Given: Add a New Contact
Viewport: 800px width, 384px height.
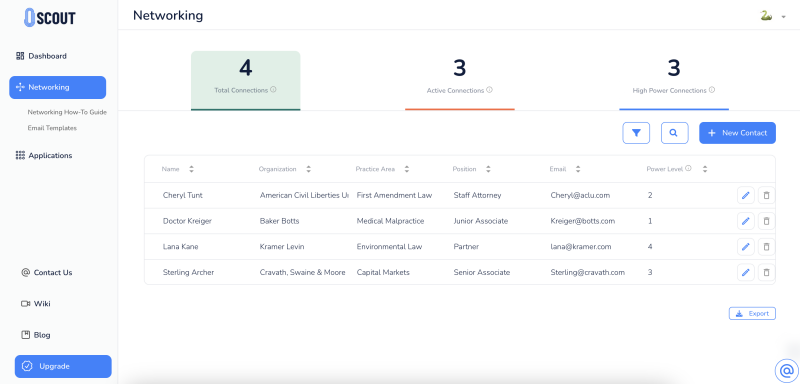Looking at the screenshot, I should point(737,133).
